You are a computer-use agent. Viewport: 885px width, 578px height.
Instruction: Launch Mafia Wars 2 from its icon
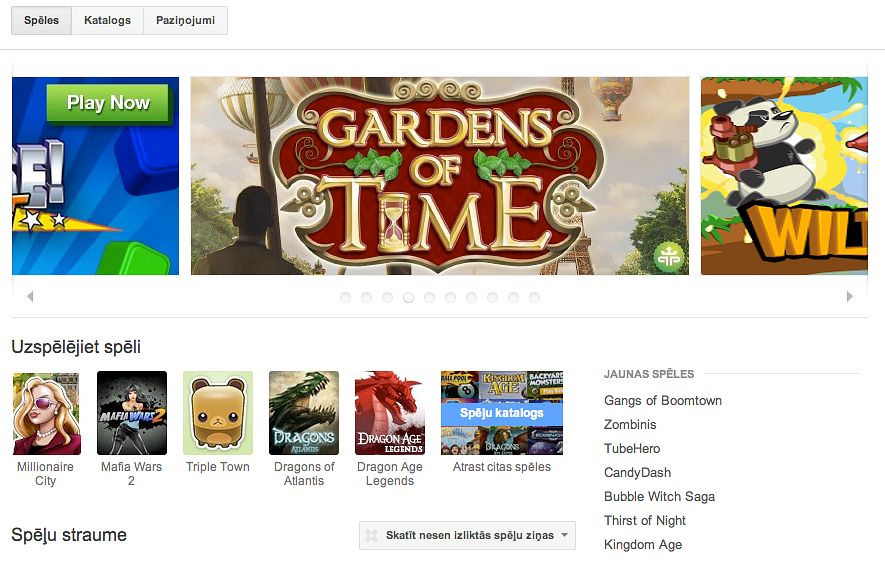pyautogui.click(x=132, y=413)
